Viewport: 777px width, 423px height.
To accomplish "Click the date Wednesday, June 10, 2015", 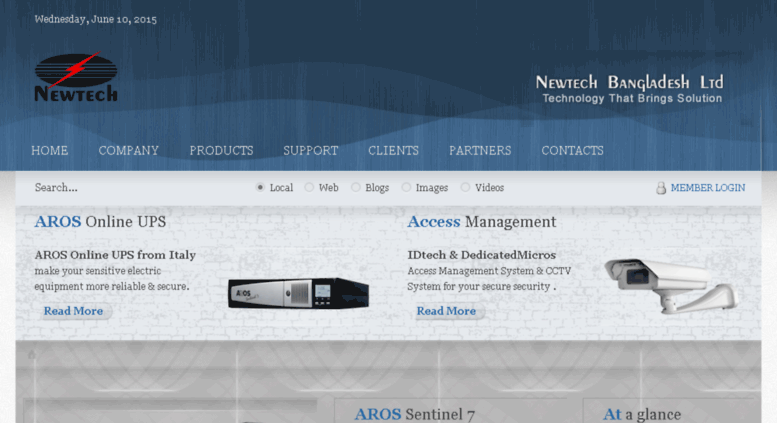I will [x=96, y=19].
